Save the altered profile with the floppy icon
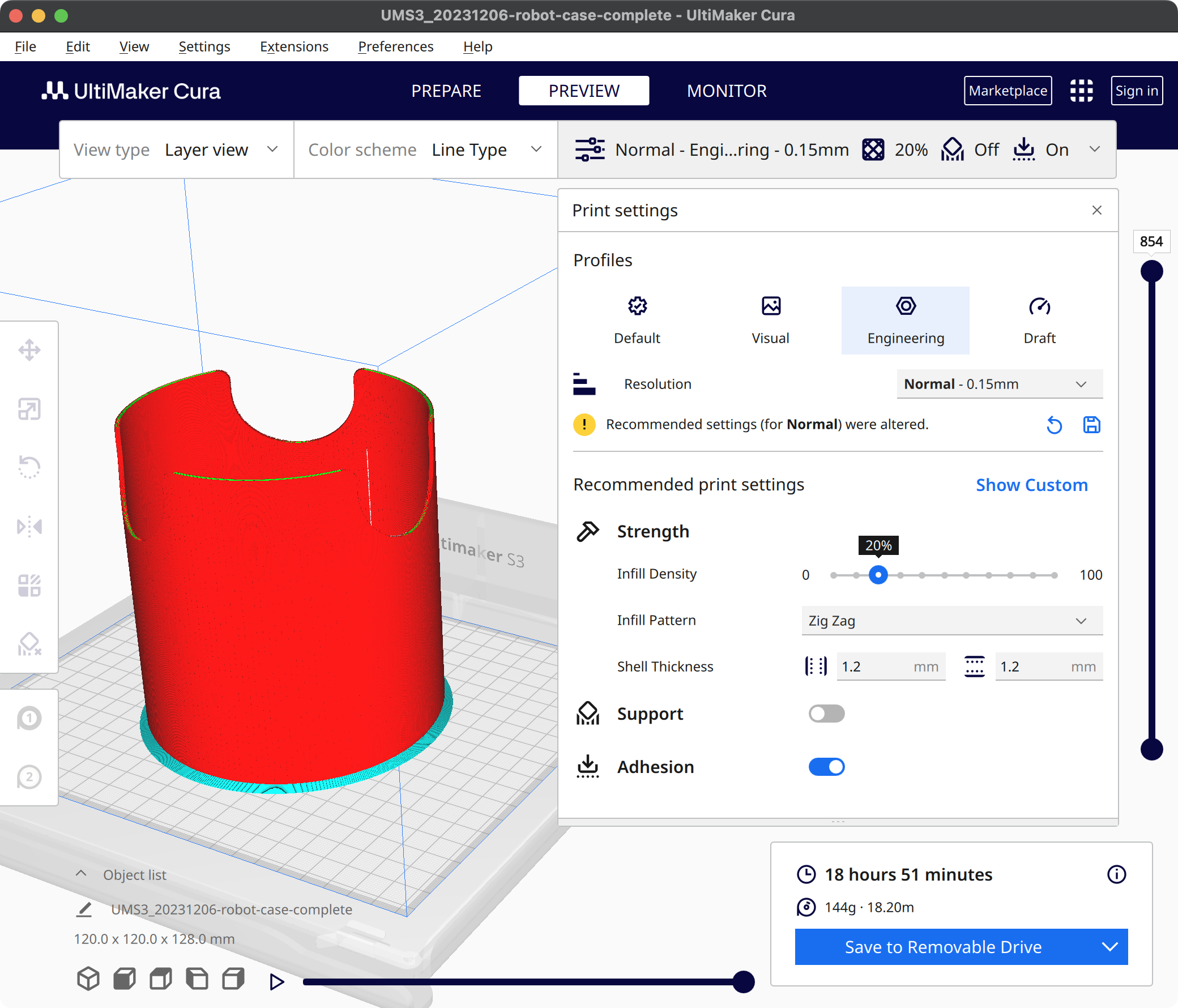Image resolution: width=1178 pixels, height=1008 pixels. click(x=1091, y=425)
